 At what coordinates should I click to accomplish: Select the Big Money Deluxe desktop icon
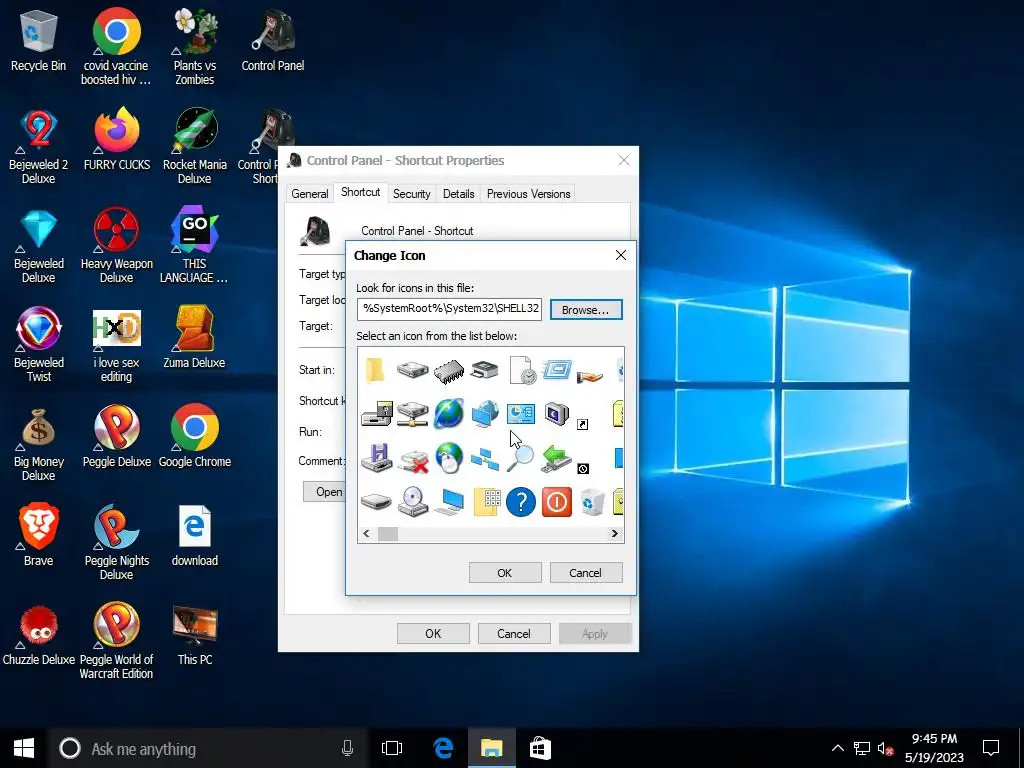coord(38,444)
